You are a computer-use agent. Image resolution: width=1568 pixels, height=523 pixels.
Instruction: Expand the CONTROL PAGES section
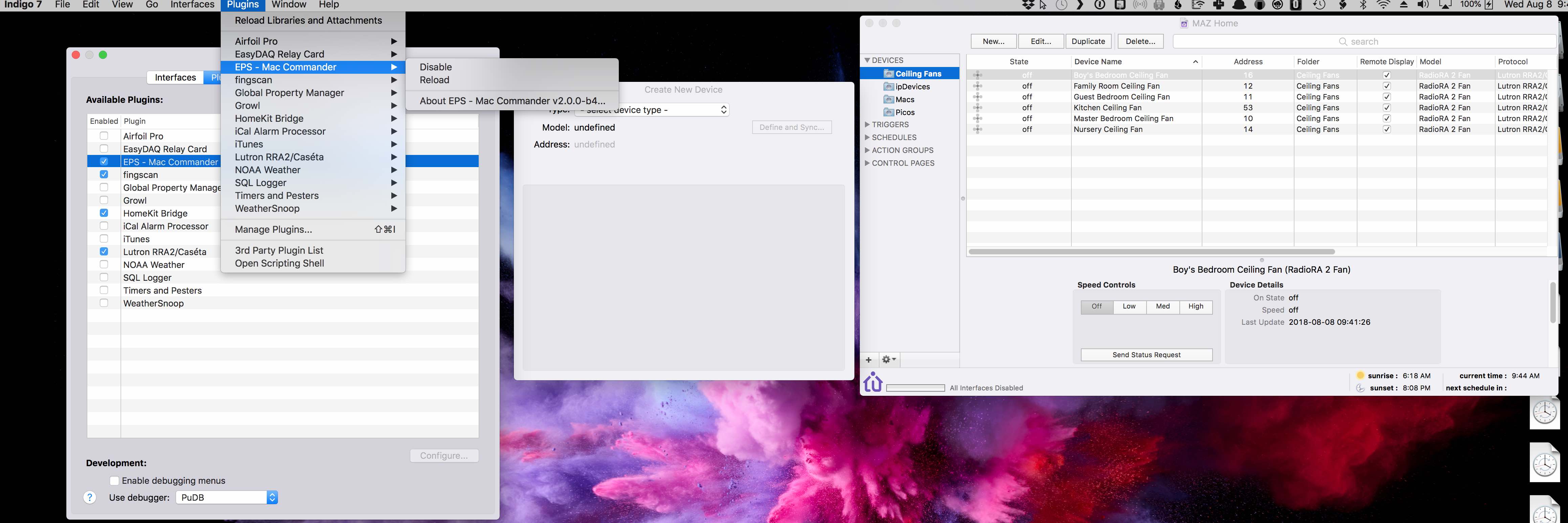tap(867, 163)
